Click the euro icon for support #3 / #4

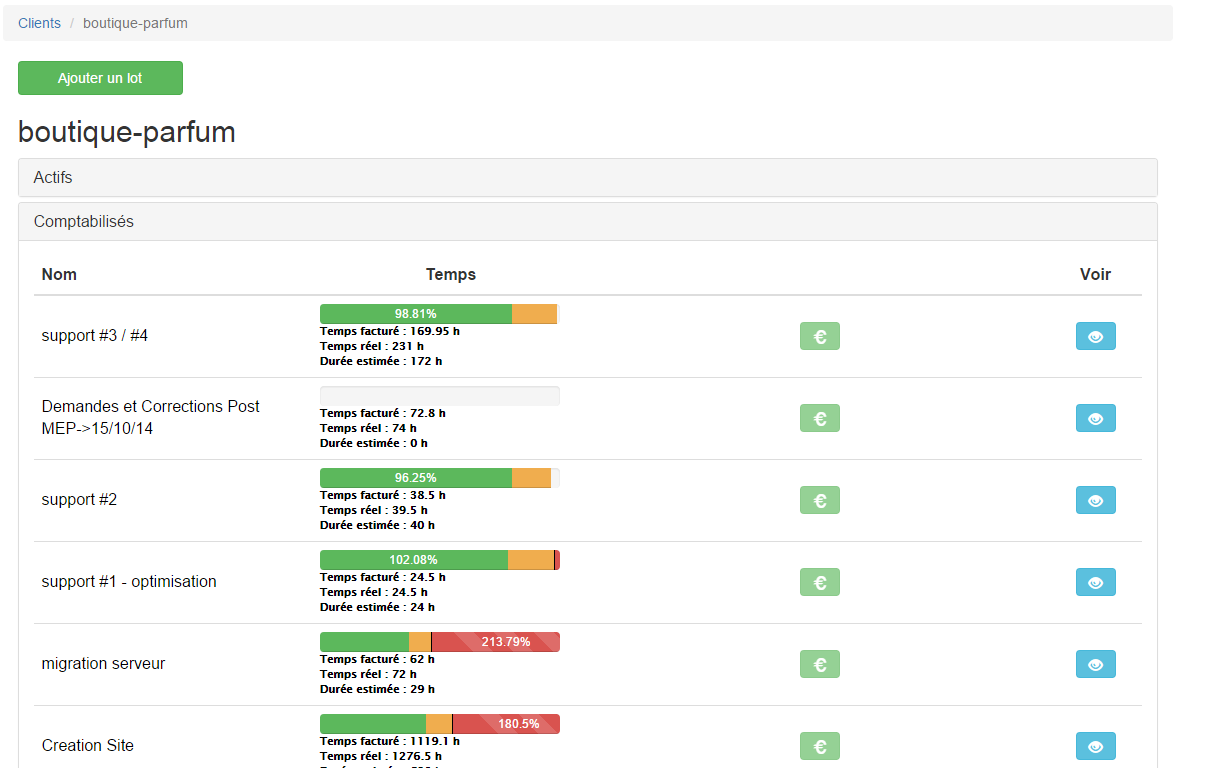pos(819,337)
